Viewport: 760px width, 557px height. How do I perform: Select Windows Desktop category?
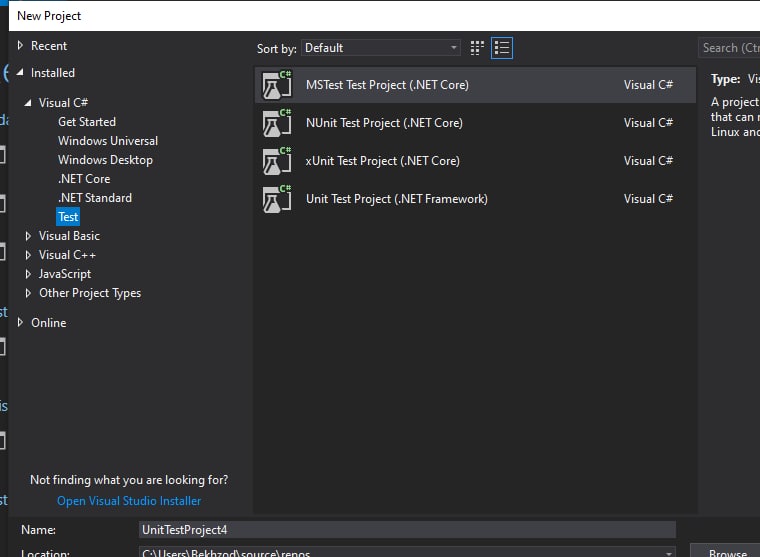click(105, 160)
